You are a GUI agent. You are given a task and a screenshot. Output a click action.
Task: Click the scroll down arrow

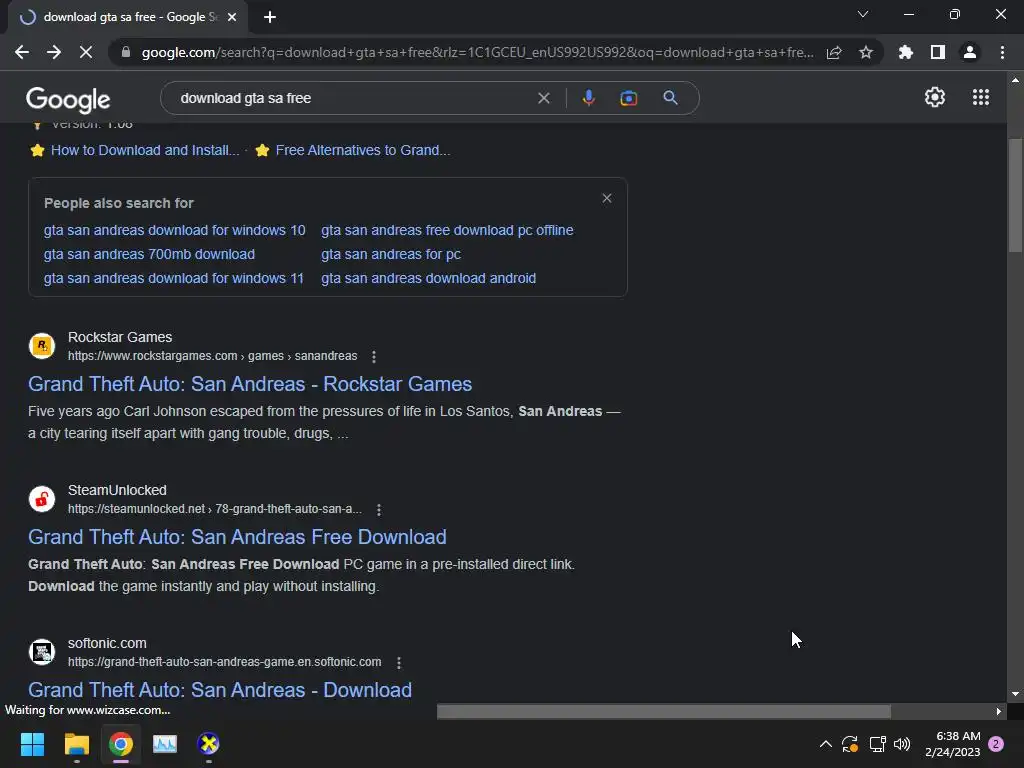(x=1015, y=694)
